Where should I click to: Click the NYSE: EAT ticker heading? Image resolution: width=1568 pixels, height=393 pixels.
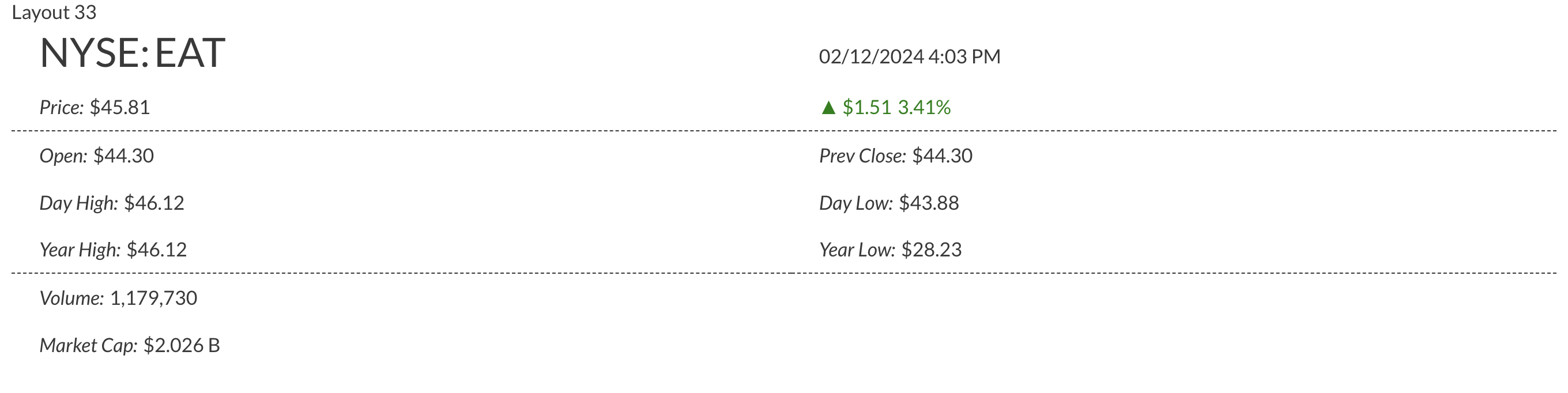click(x=132, y=53)
